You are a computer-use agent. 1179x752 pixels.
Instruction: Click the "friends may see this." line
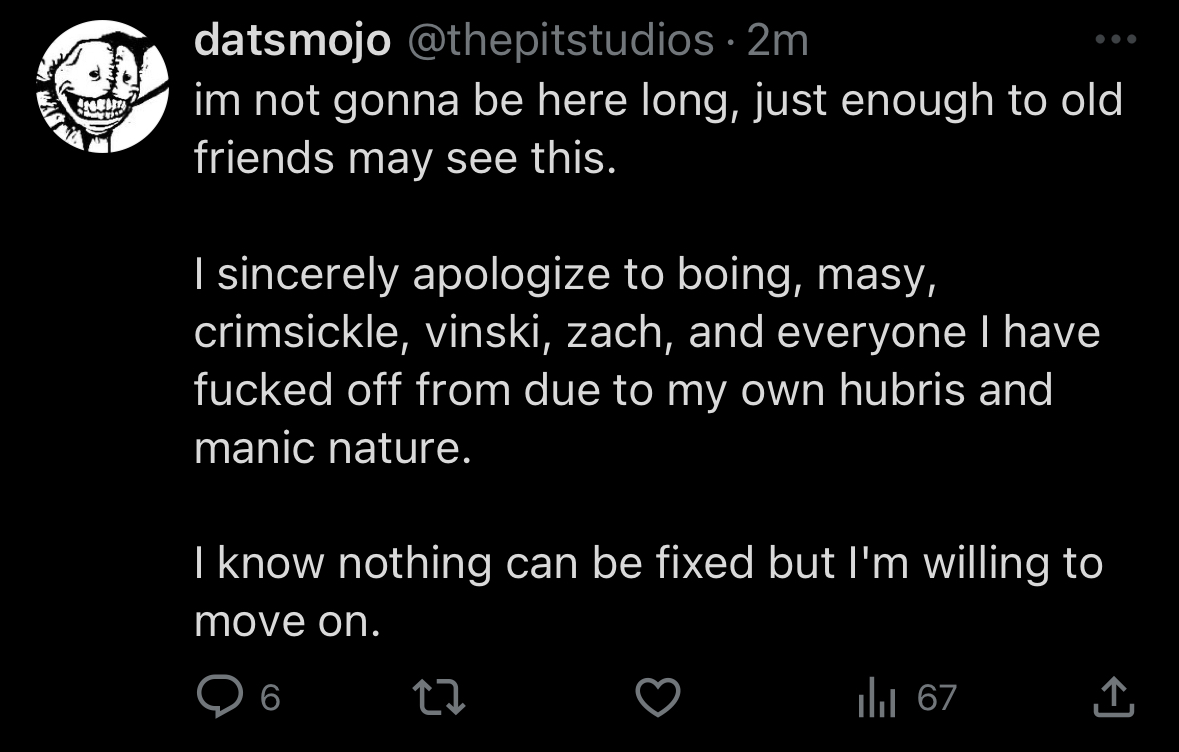click(401, 158)
